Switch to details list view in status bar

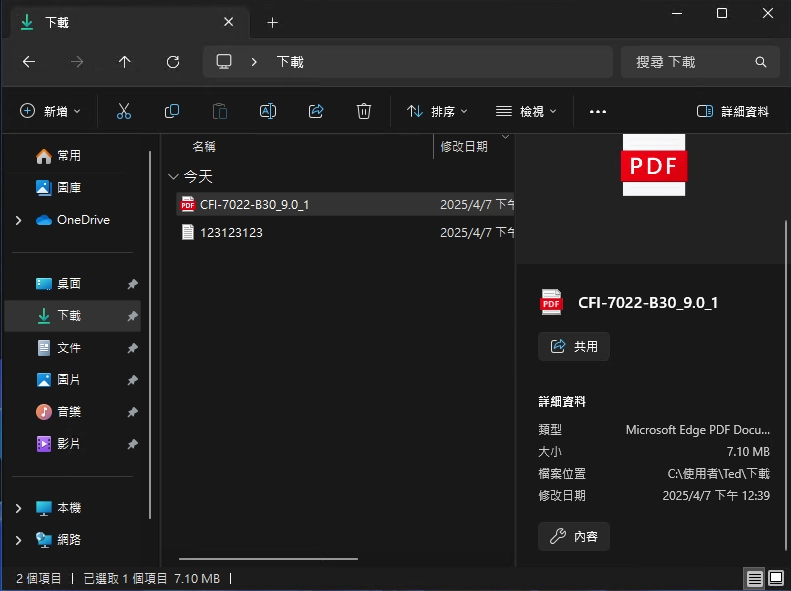pyautogui.click(x=755, y=578)
